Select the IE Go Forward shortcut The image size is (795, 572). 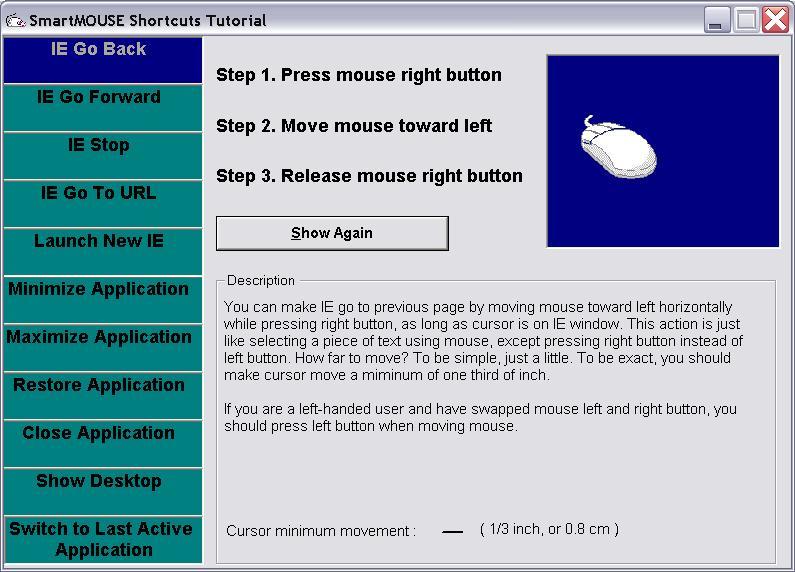(102, 108)
